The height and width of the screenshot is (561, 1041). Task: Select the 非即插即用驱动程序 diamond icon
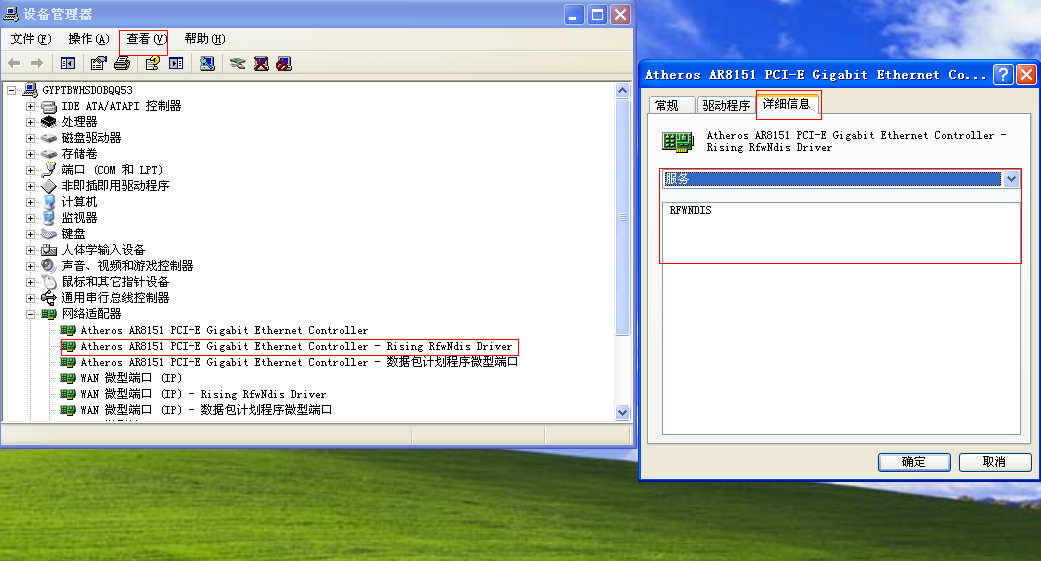click(x=48, y=186)
